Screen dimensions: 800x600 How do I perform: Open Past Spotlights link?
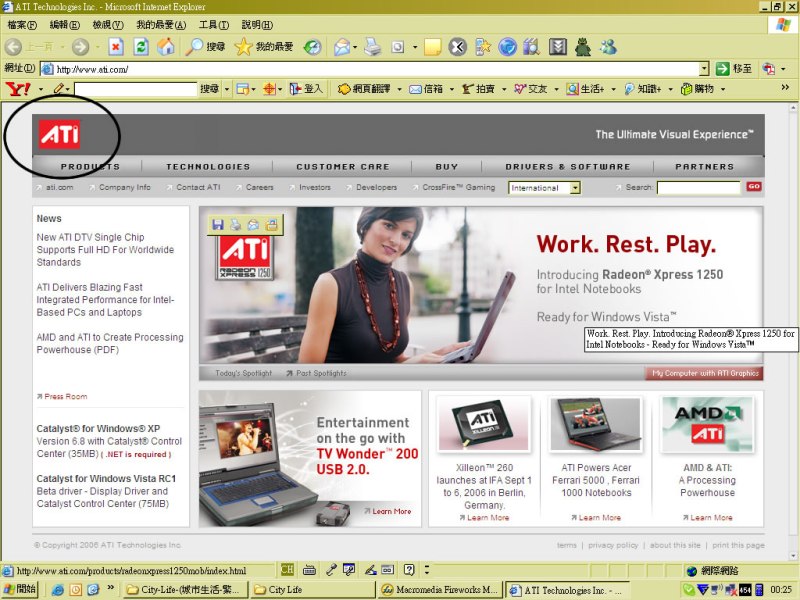click(x=321, y=373)
